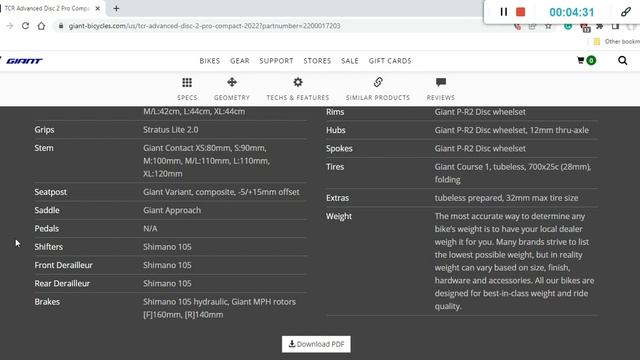Download the specs PDF

tap(316, 344)
